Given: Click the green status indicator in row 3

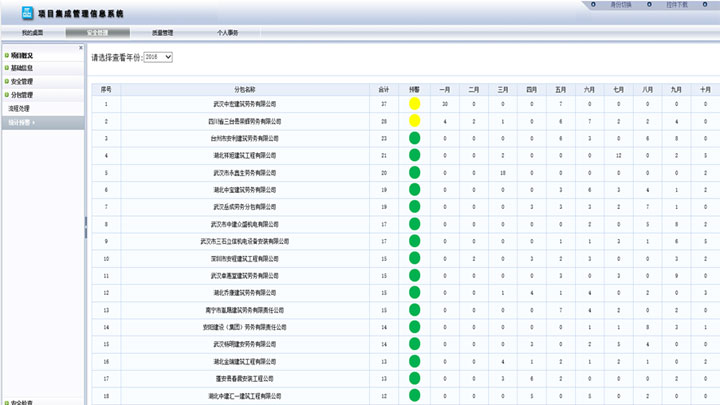Looking at the screenshot, I should click(x=414, y=138).
